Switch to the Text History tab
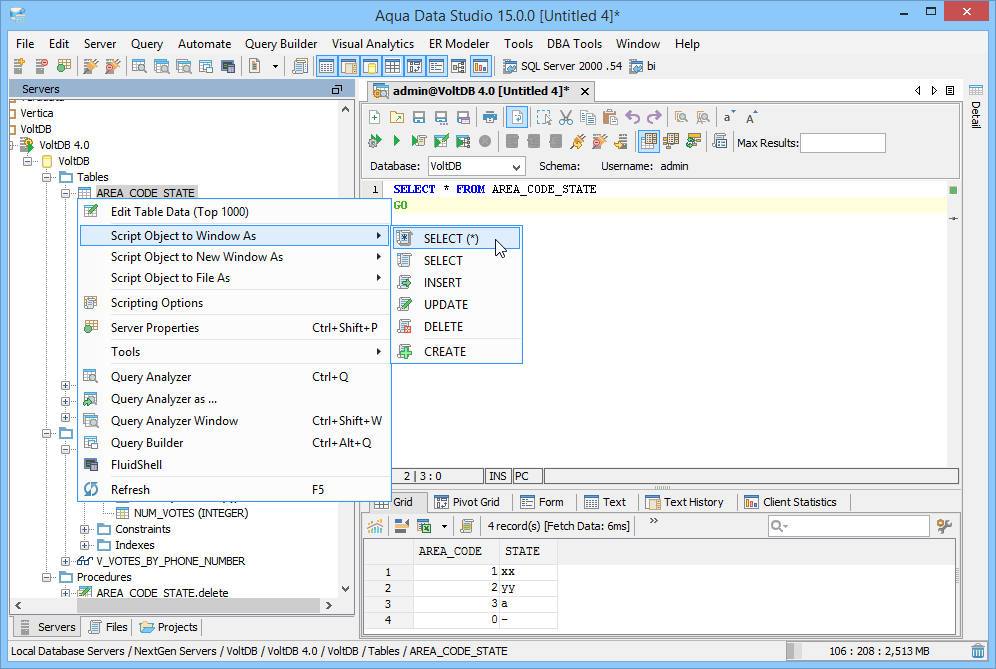 (x=685, y=502)
